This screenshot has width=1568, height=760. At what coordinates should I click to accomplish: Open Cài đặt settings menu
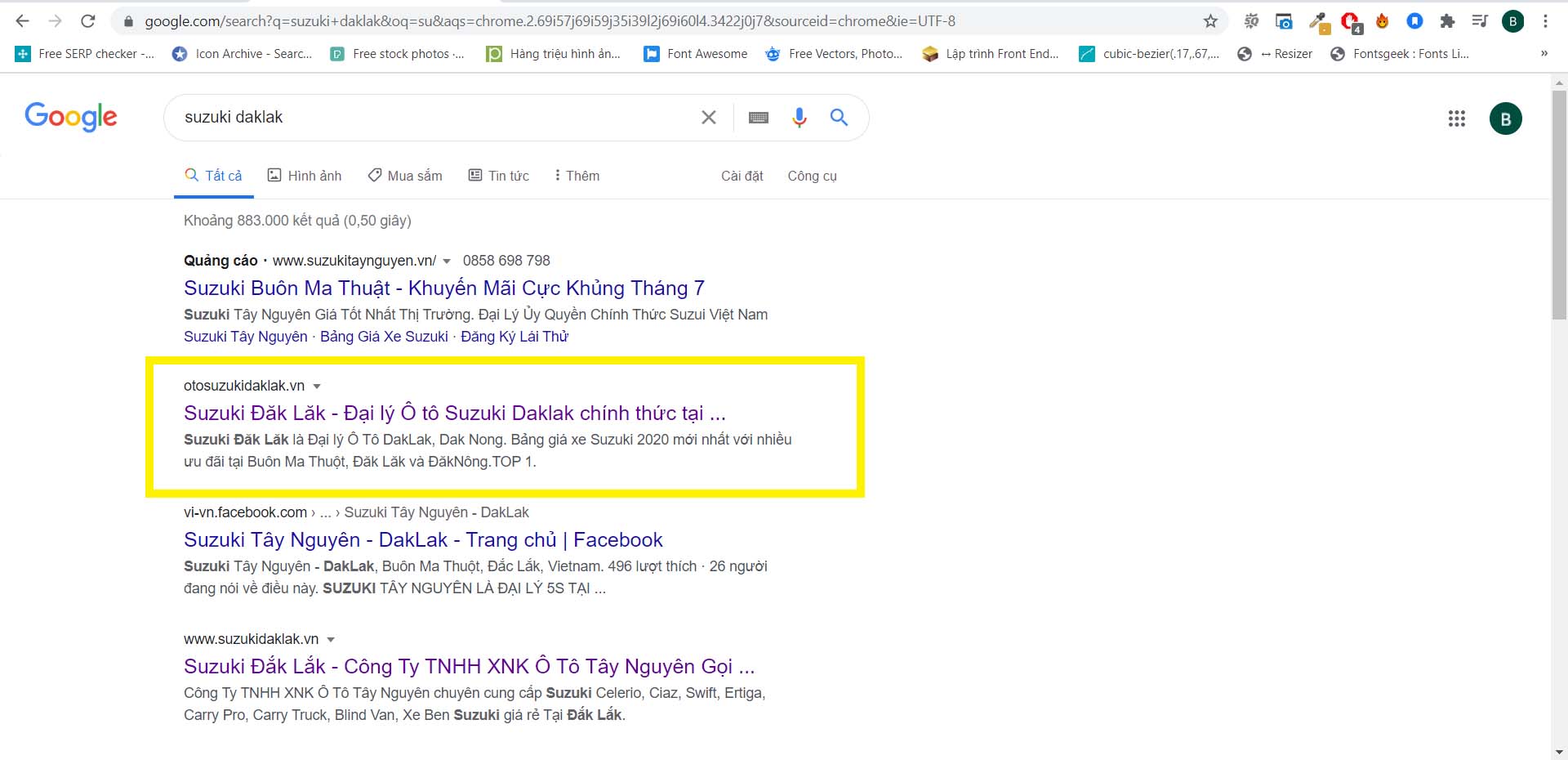click(x=742, y=176)
